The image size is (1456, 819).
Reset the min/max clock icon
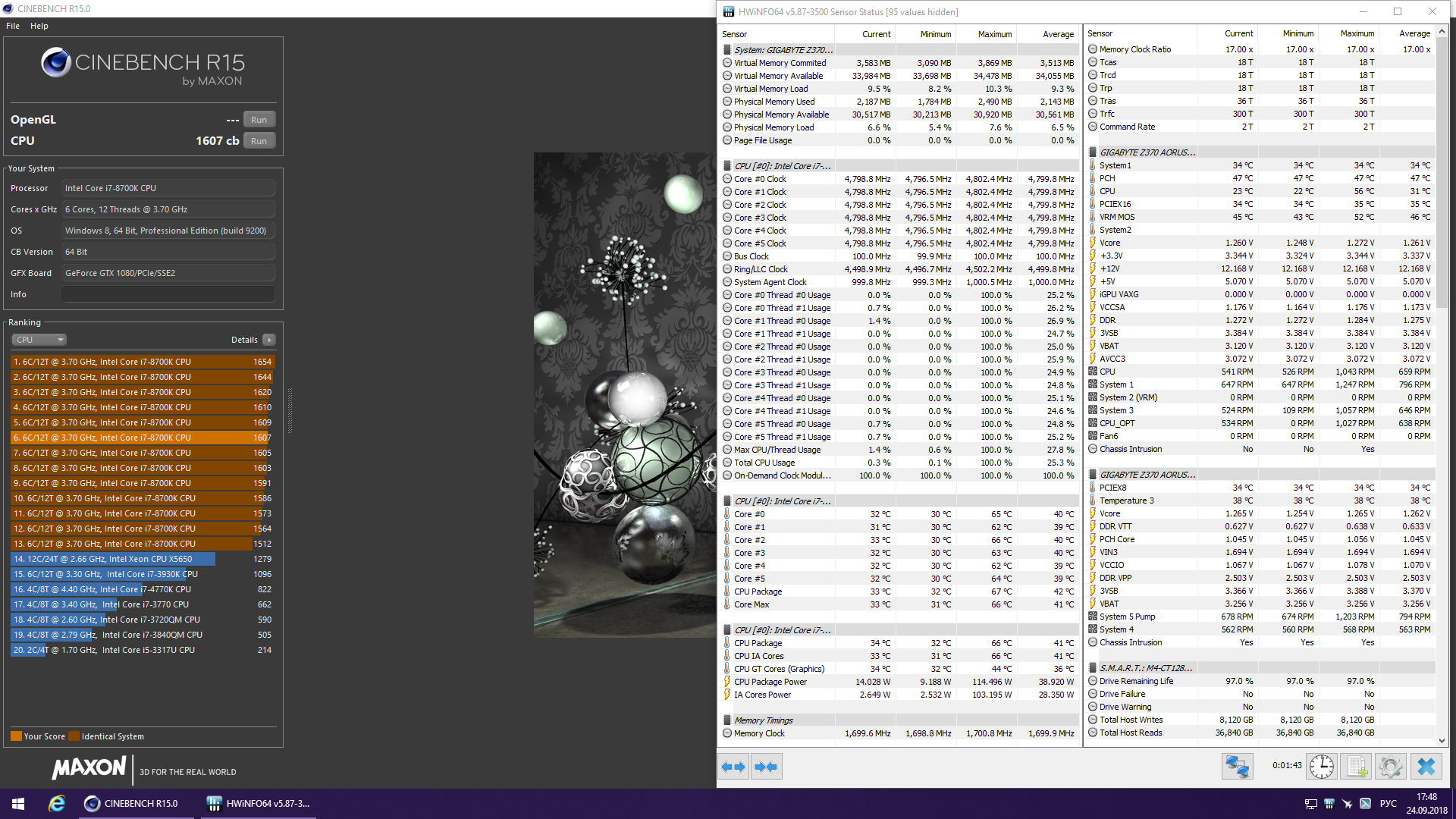[x=1322, y=767]
